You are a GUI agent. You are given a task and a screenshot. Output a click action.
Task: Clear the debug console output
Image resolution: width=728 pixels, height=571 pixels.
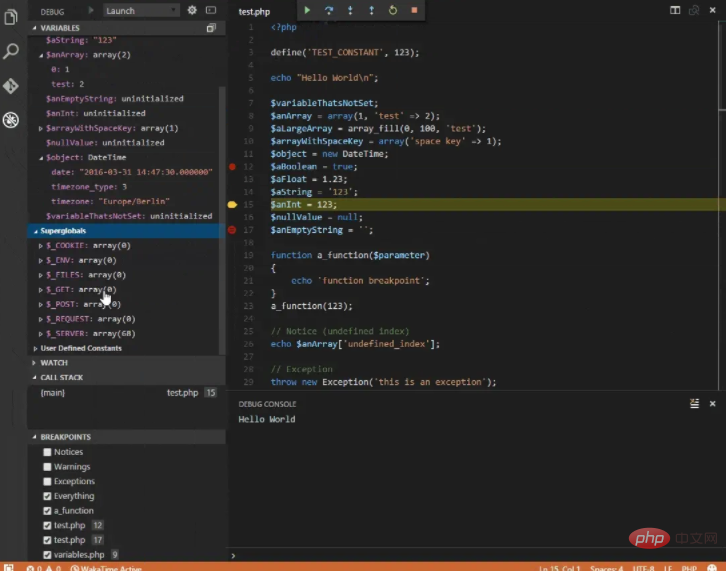click(694, 403)
